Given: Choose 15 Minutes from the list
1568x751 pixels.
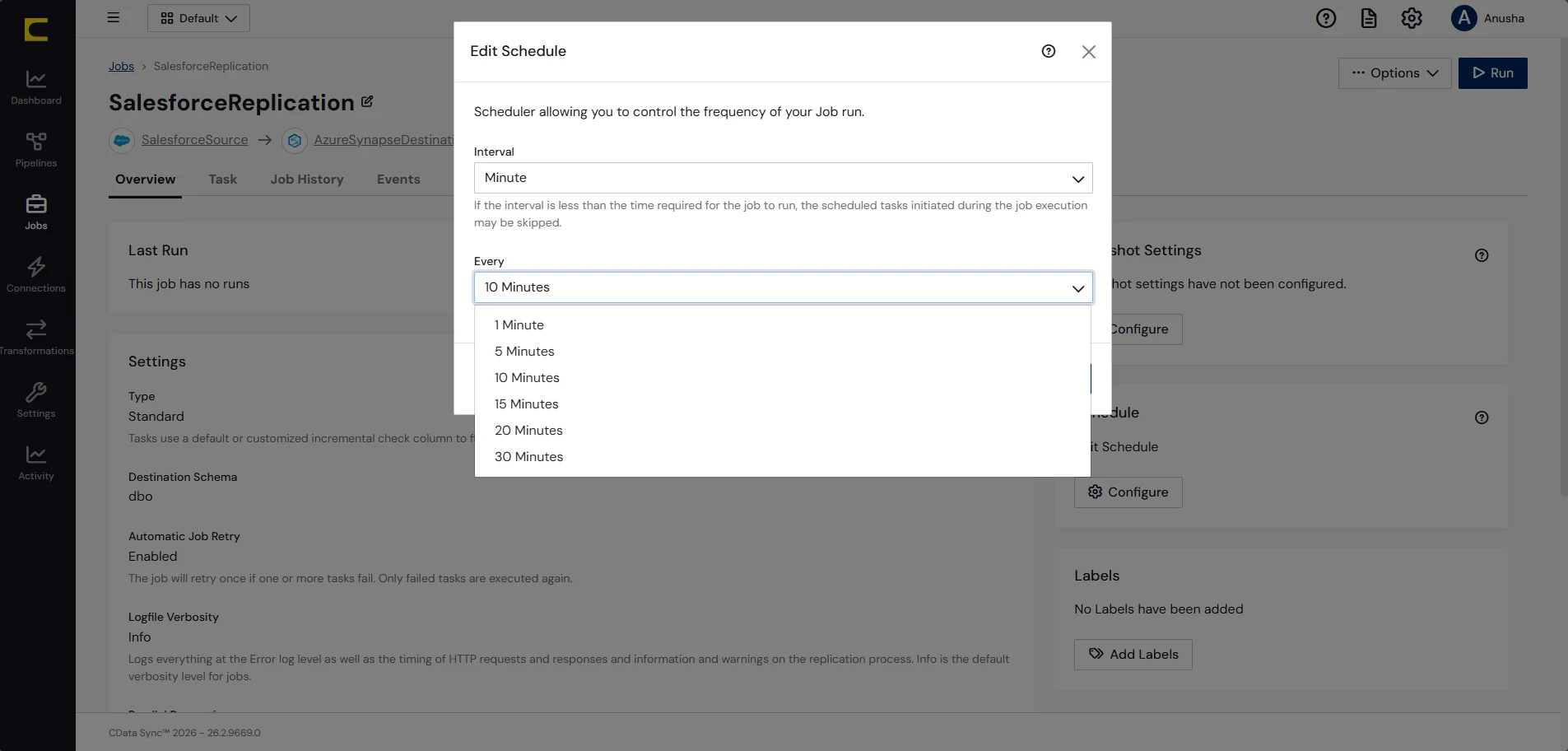Looking at the screenshot, I should point(783,404).
